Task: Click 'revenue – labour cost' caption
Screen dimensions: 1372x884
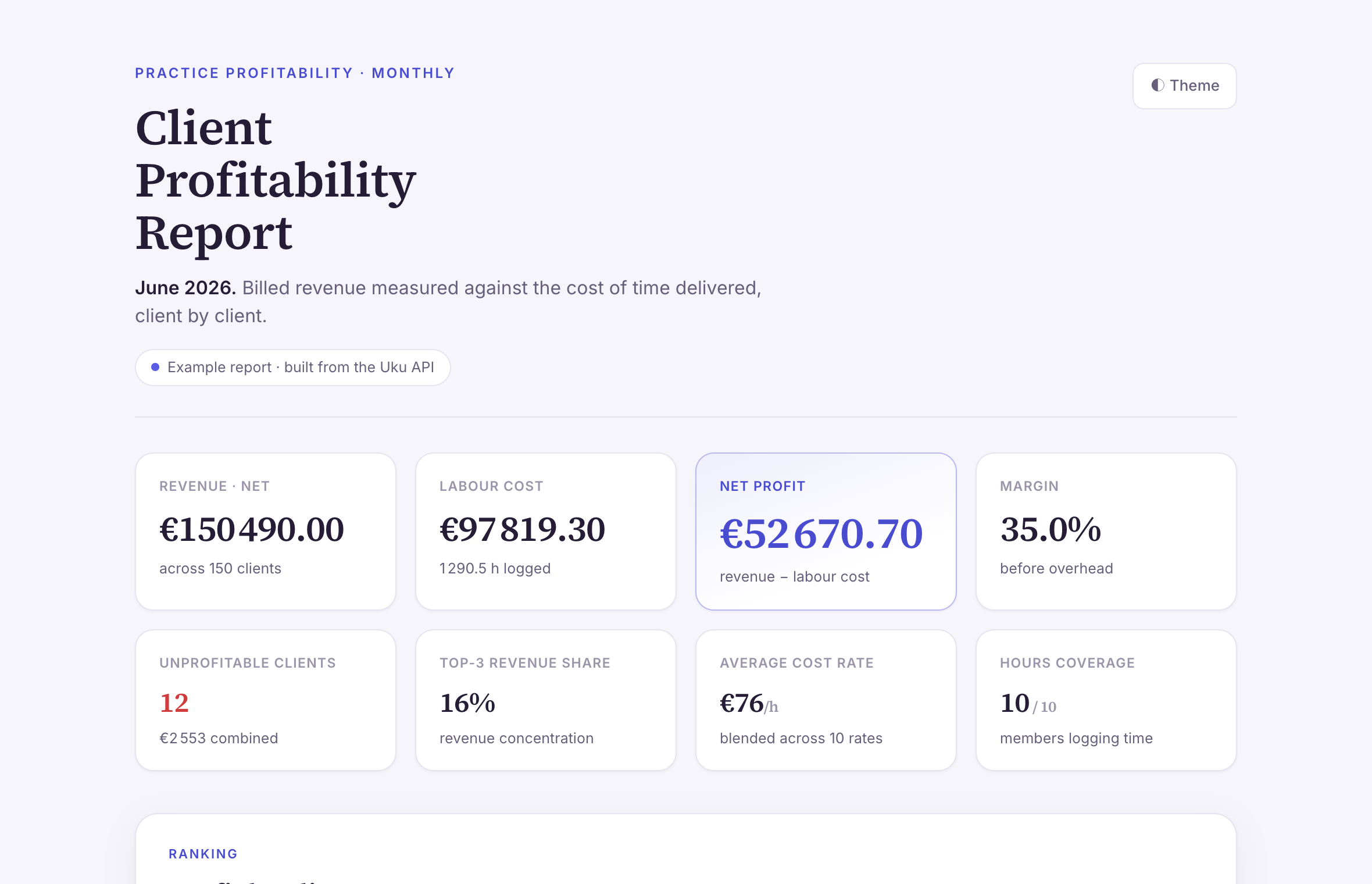Action: click(795, 576)
